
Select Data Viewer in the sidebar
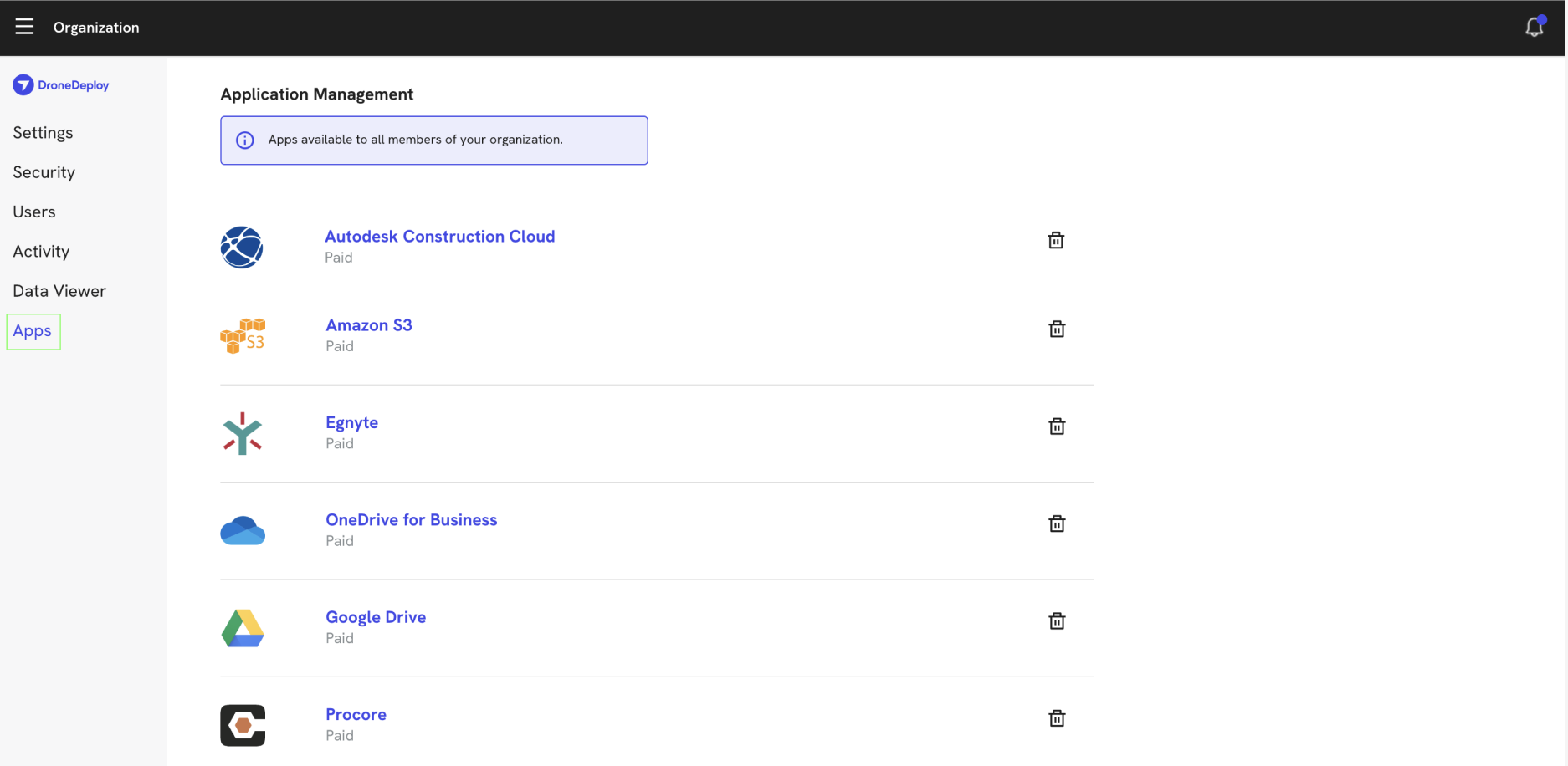59,290
